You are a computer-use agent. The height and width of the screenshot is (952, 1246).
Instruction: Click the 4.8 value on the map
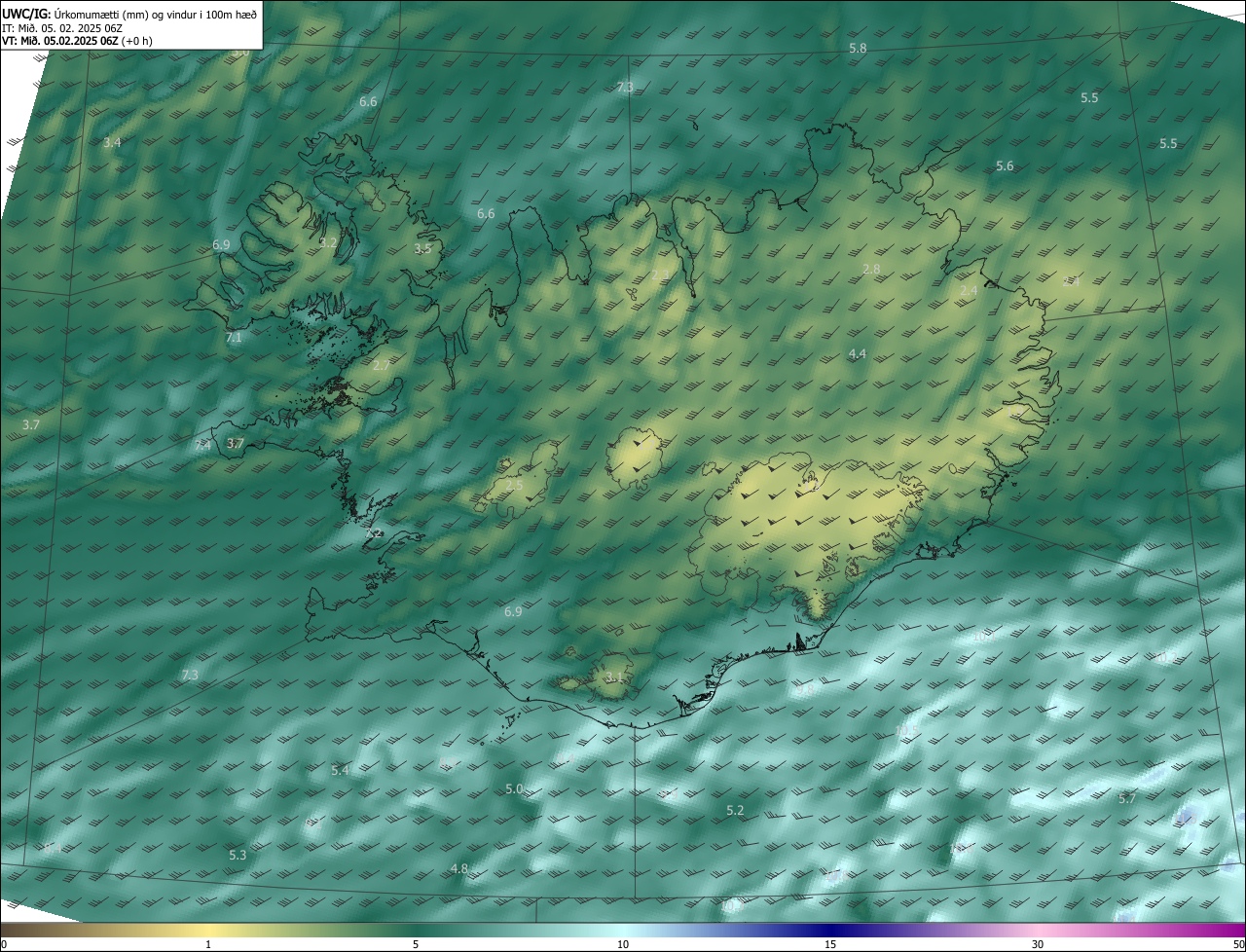[x=459, y=868]
